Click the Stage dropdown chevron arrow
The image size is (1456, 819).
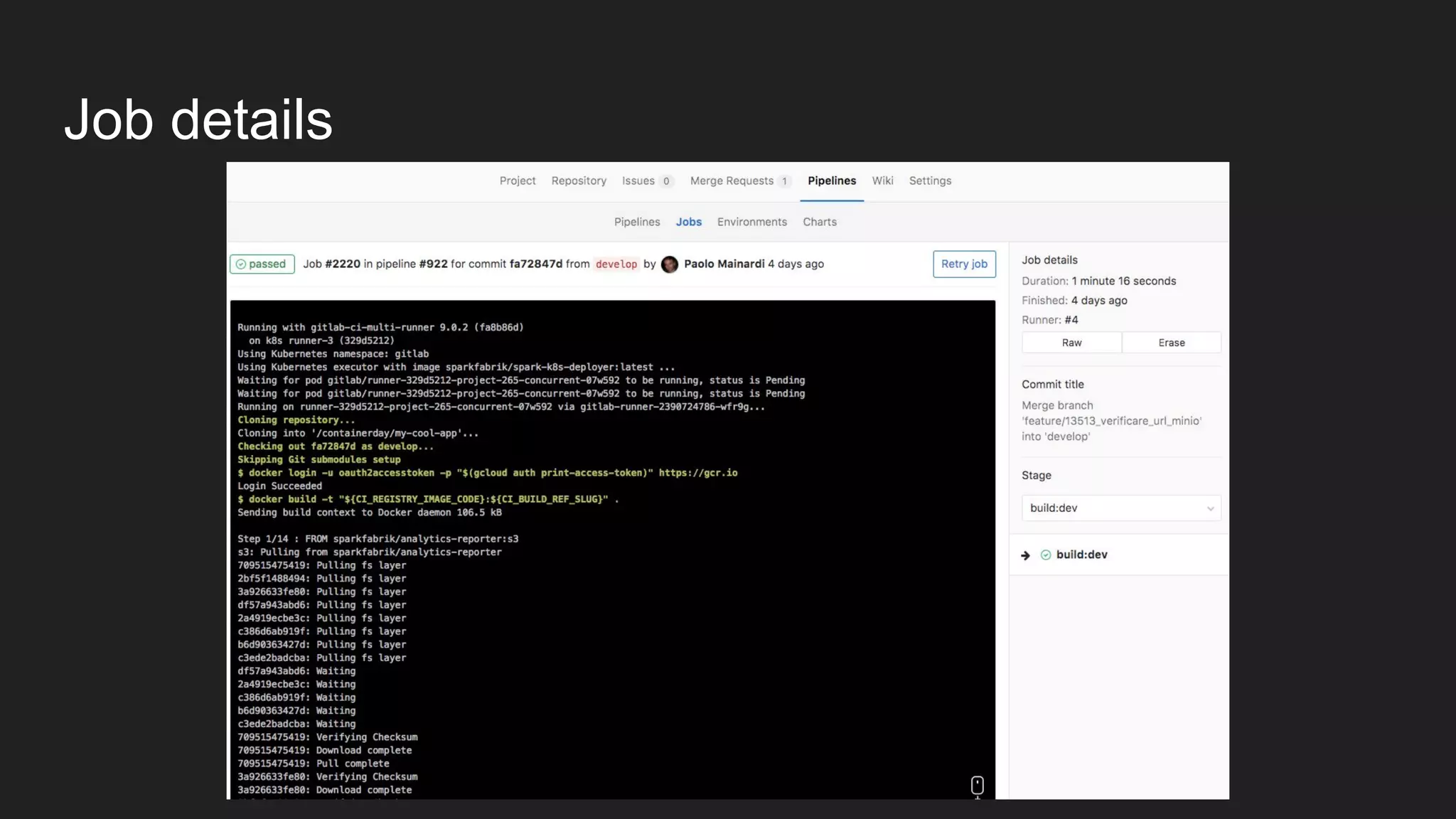[1210, 508]
